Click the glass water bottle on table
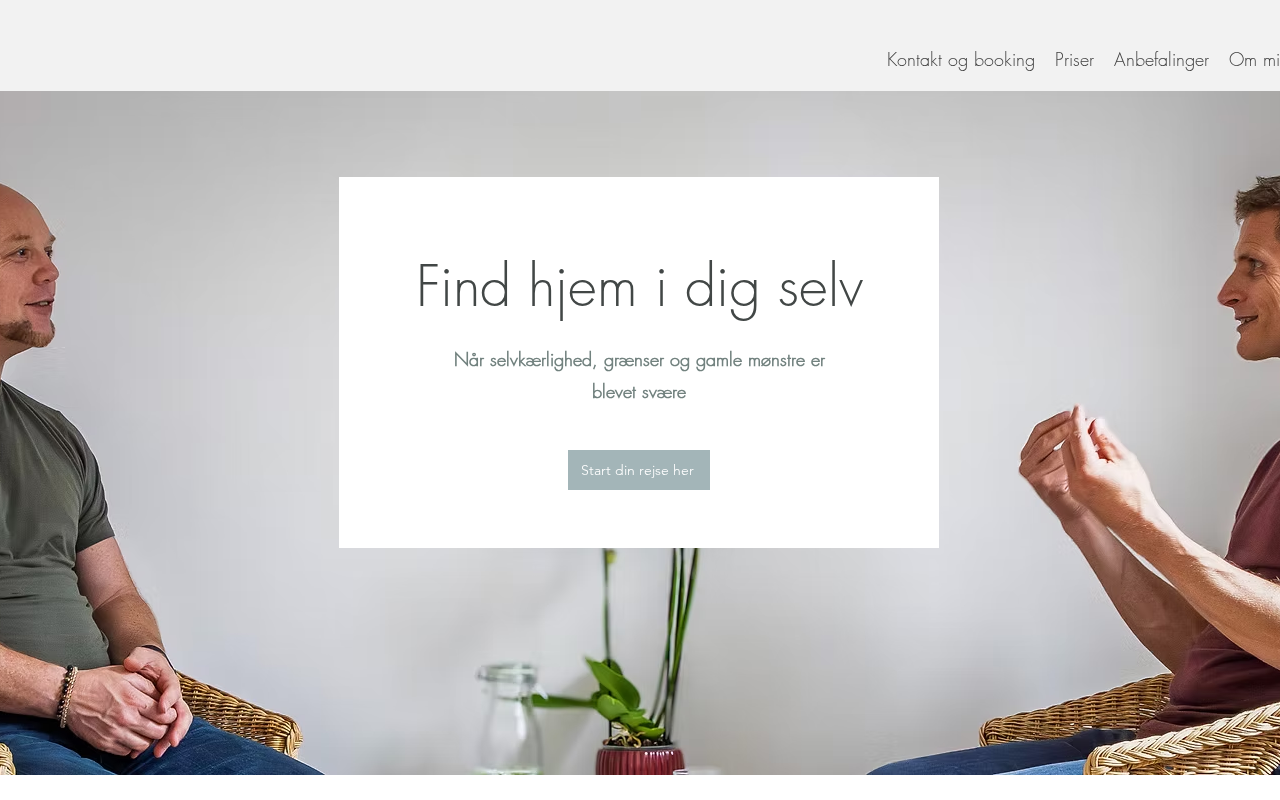 (x=509, y=720)
